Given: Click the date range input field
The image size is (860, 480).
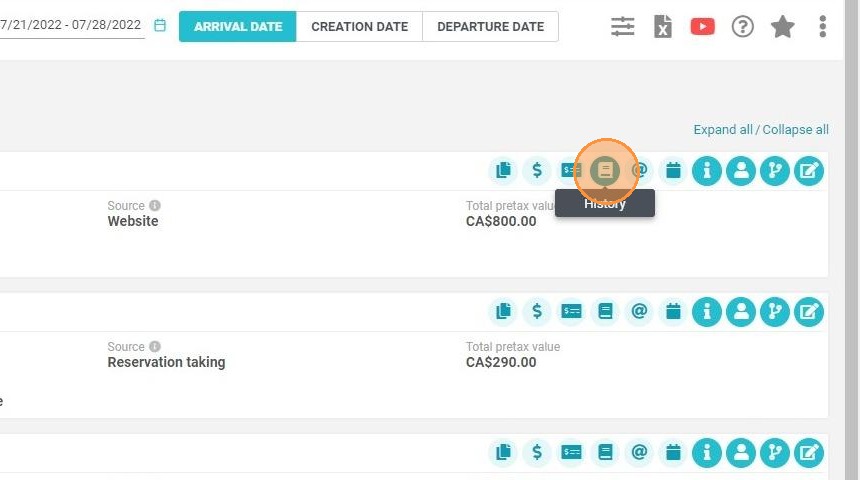Looking at the screenshot, I should point(72,25).
